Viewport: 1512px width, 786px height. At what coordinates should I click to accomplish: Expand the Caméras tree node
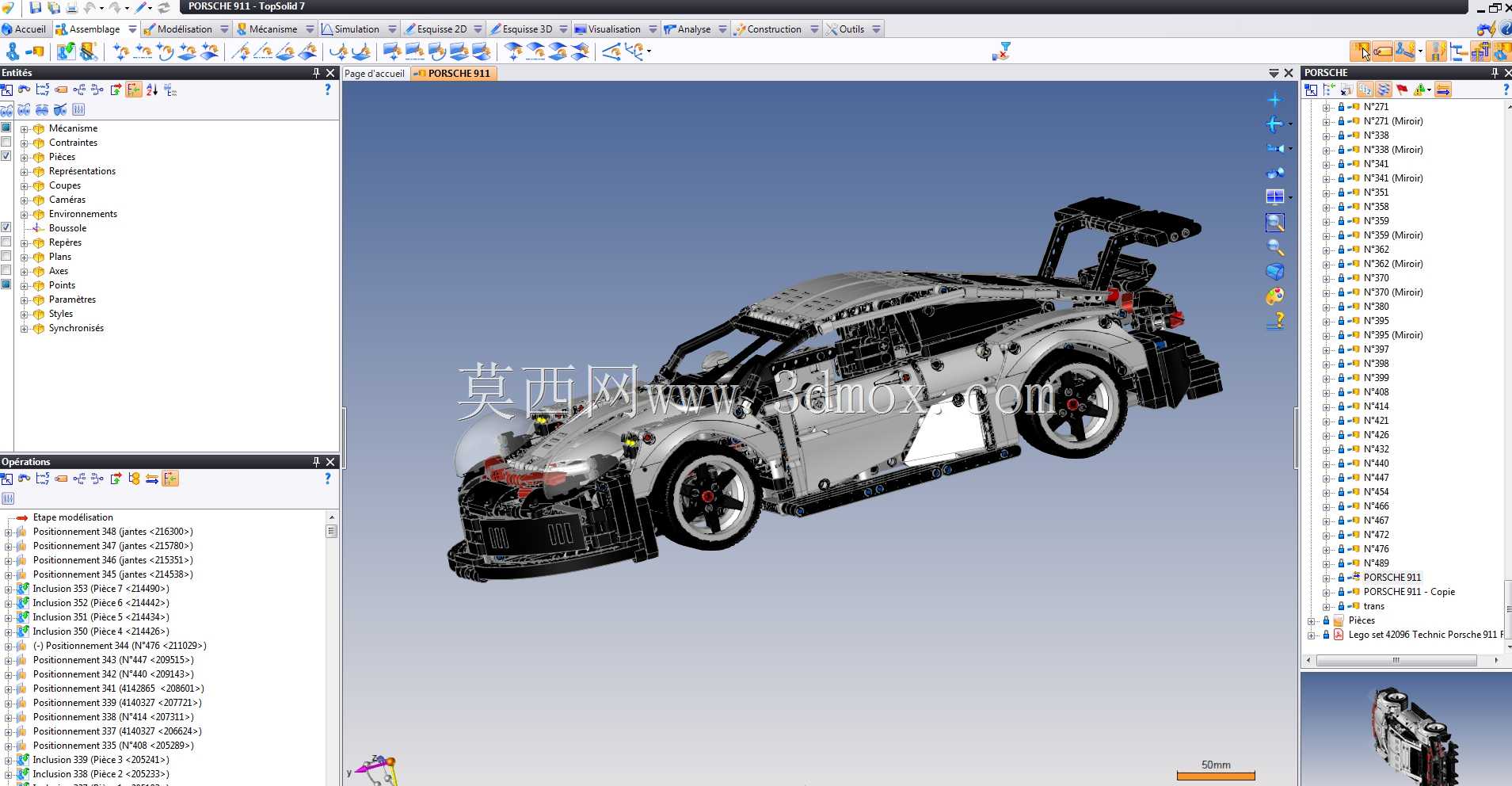click(24, 200)
